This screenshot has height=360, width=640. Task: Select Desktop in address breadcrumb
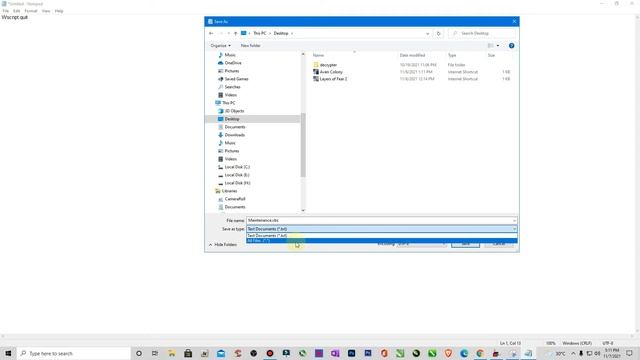click(x=281, y=33)
